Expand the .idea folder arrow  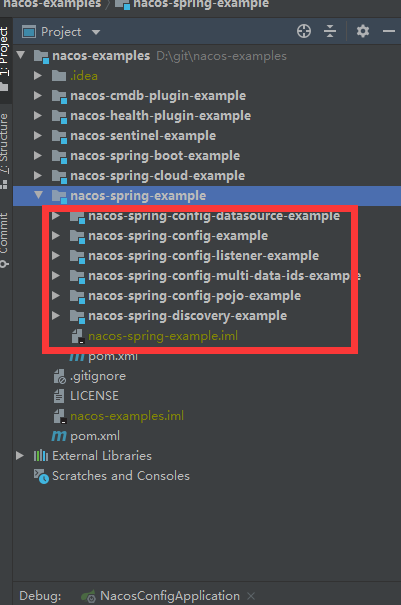(38, 76)
